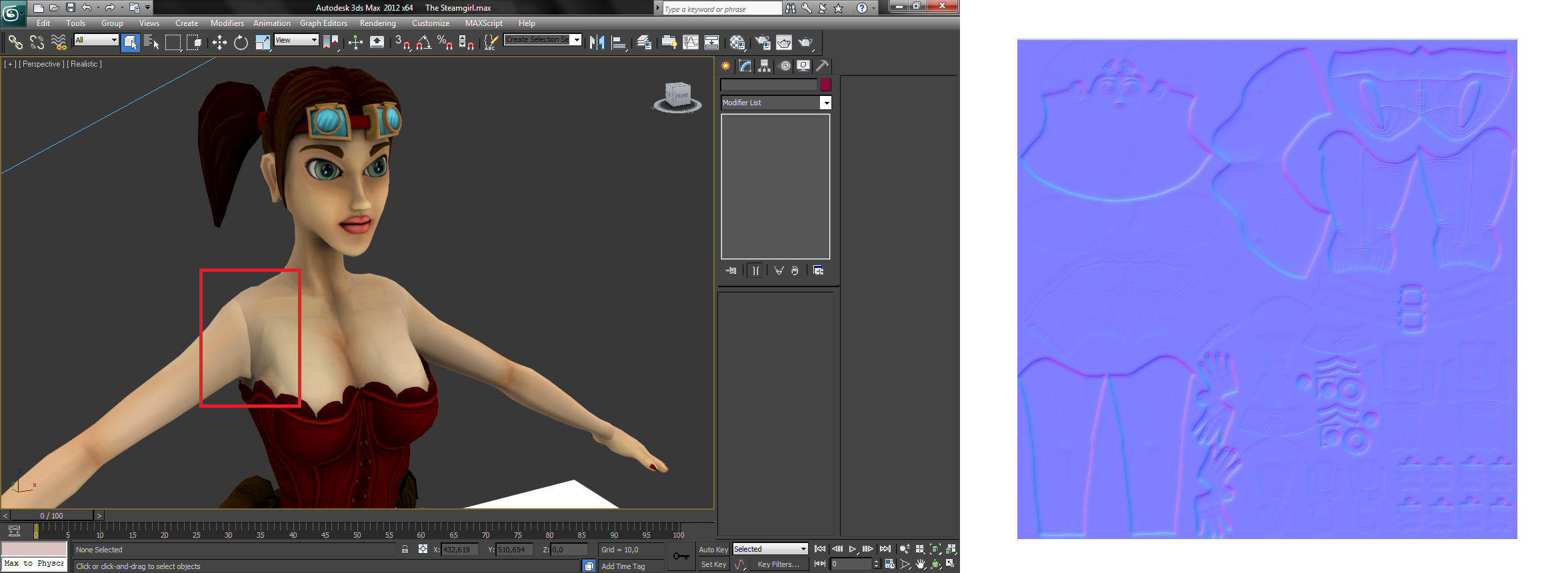The height and width of the screenshot is (573, 1568).
Task: Toggle the Spinner Snap
Action: pos(467,43)
